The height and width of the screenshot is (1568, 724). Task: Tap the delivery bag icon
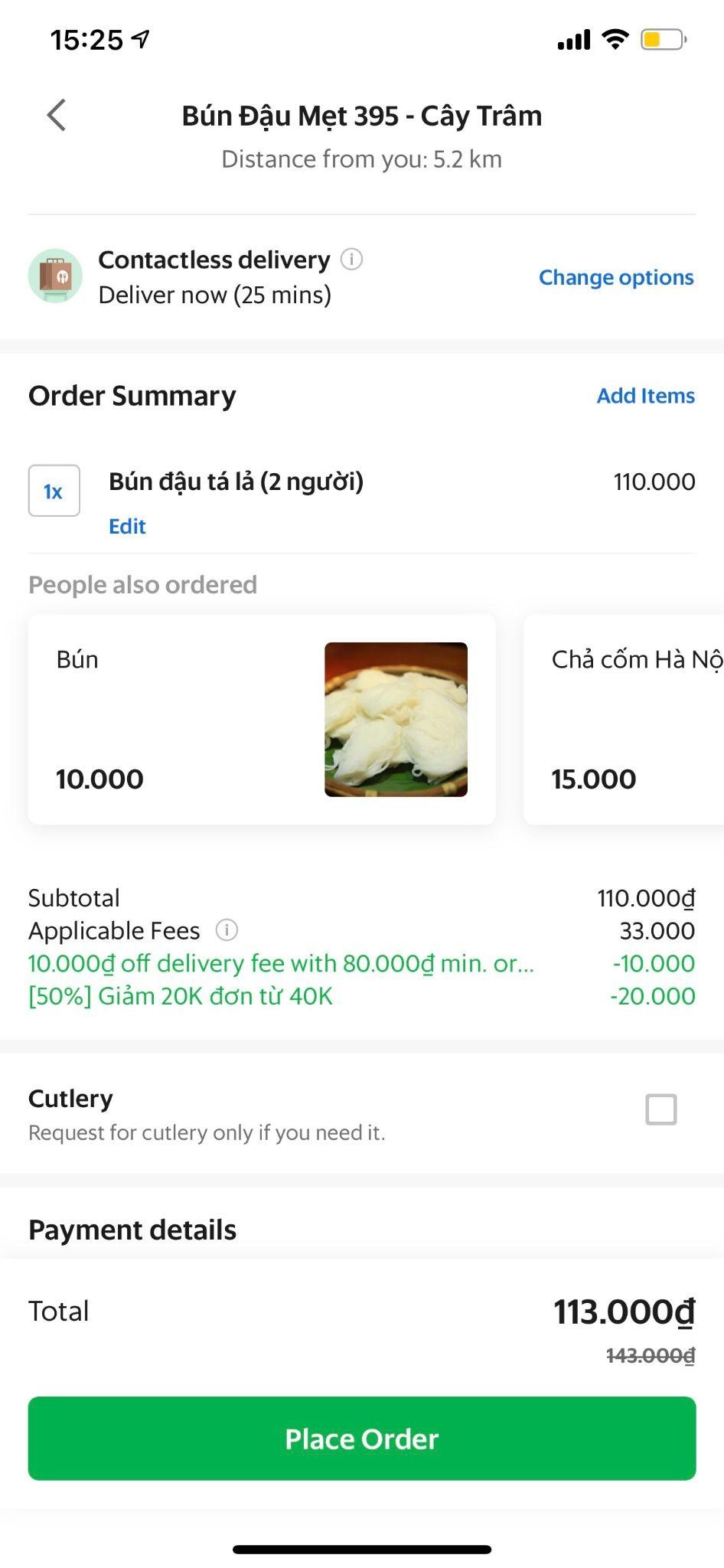(x=55, y=276)
